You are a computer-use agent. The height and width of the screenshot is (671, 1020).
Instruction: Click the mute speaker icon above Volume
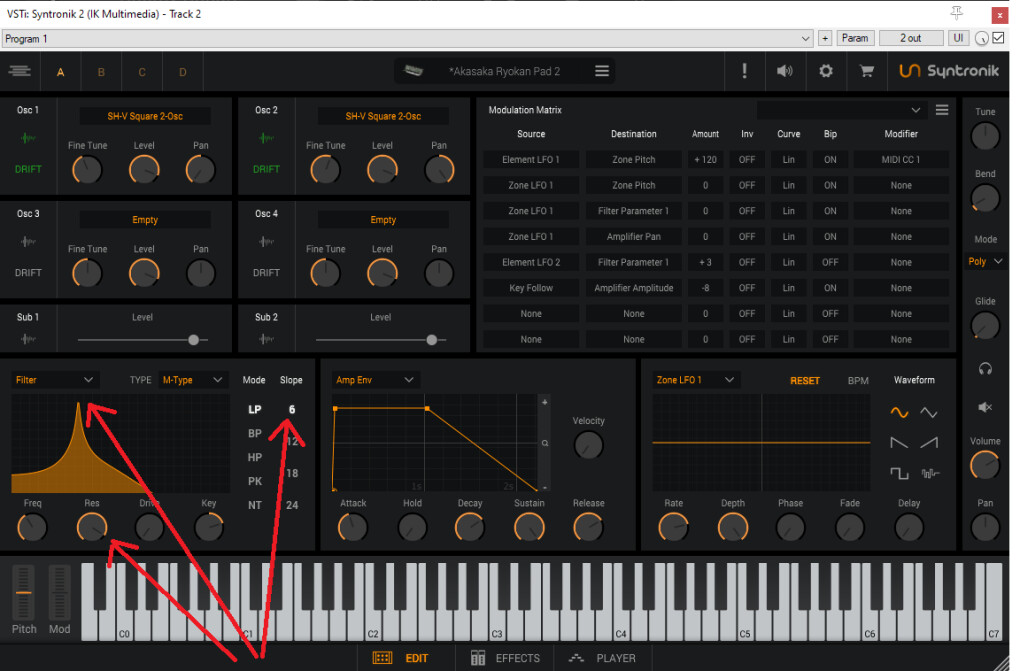click(x=985, y=407)
